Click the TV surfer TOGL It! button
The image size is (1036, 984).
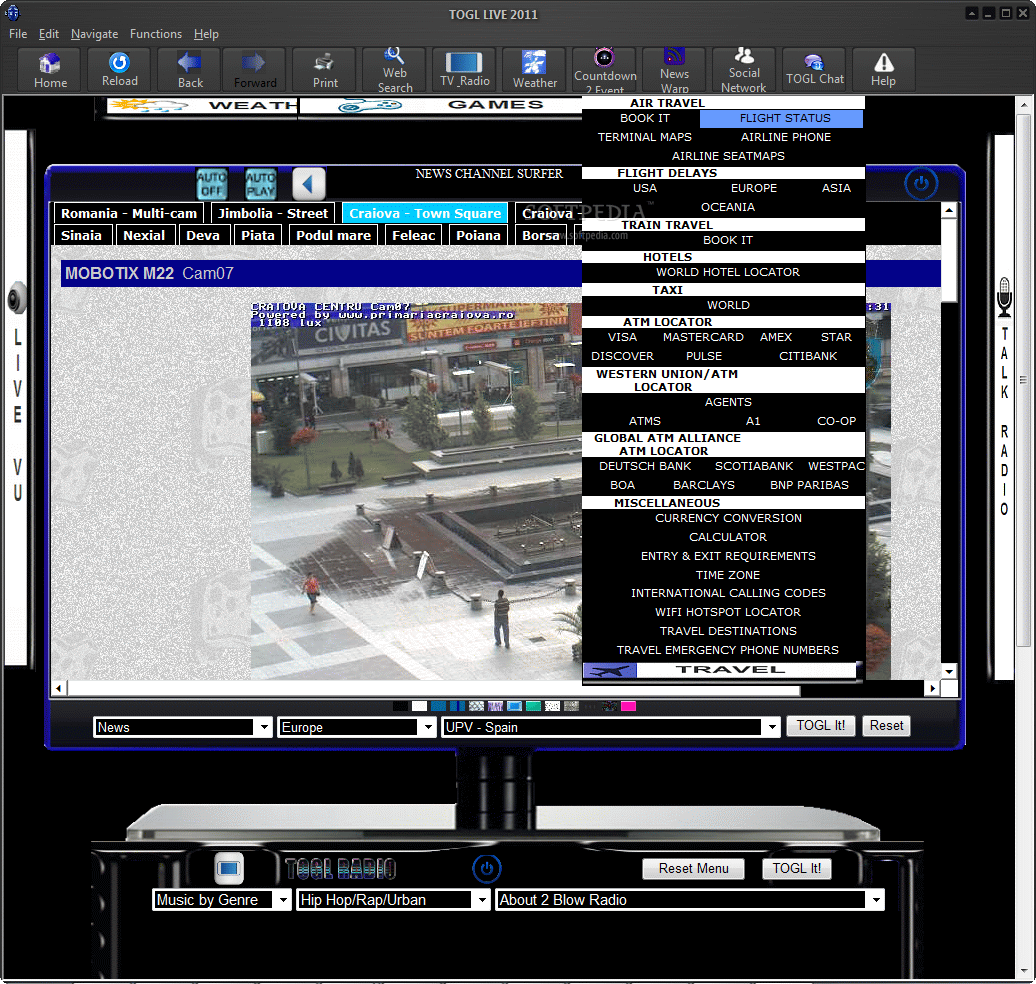click(821, 726)
